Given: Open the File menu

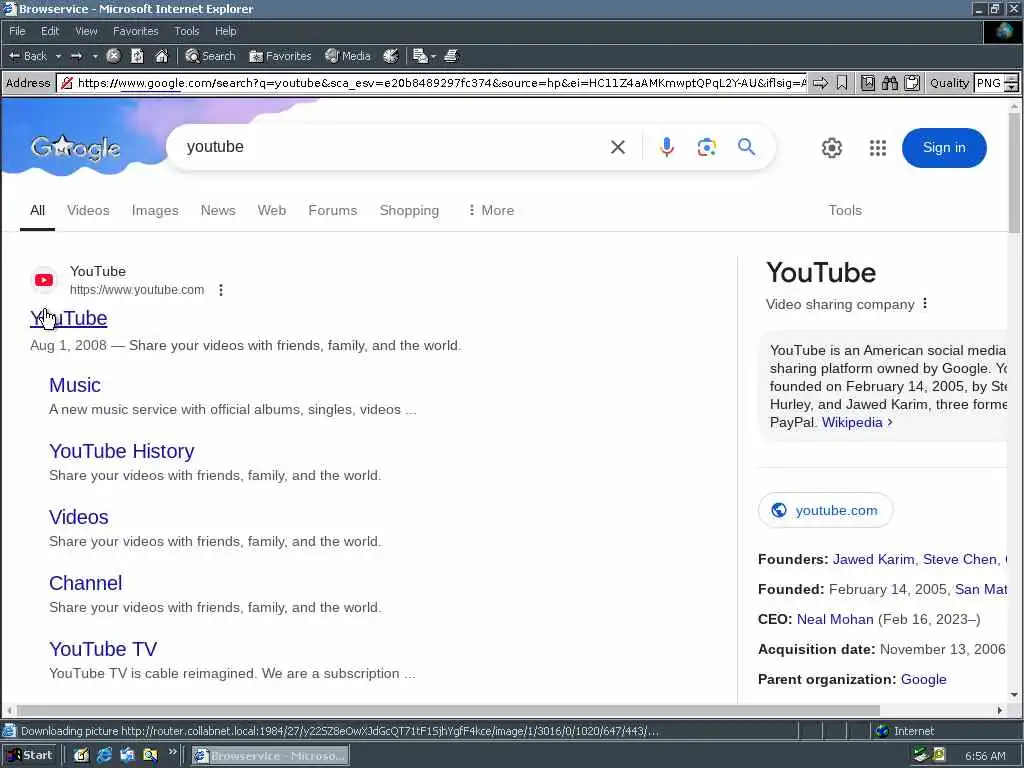Looking at the screenshot, I should pos(17,31).
